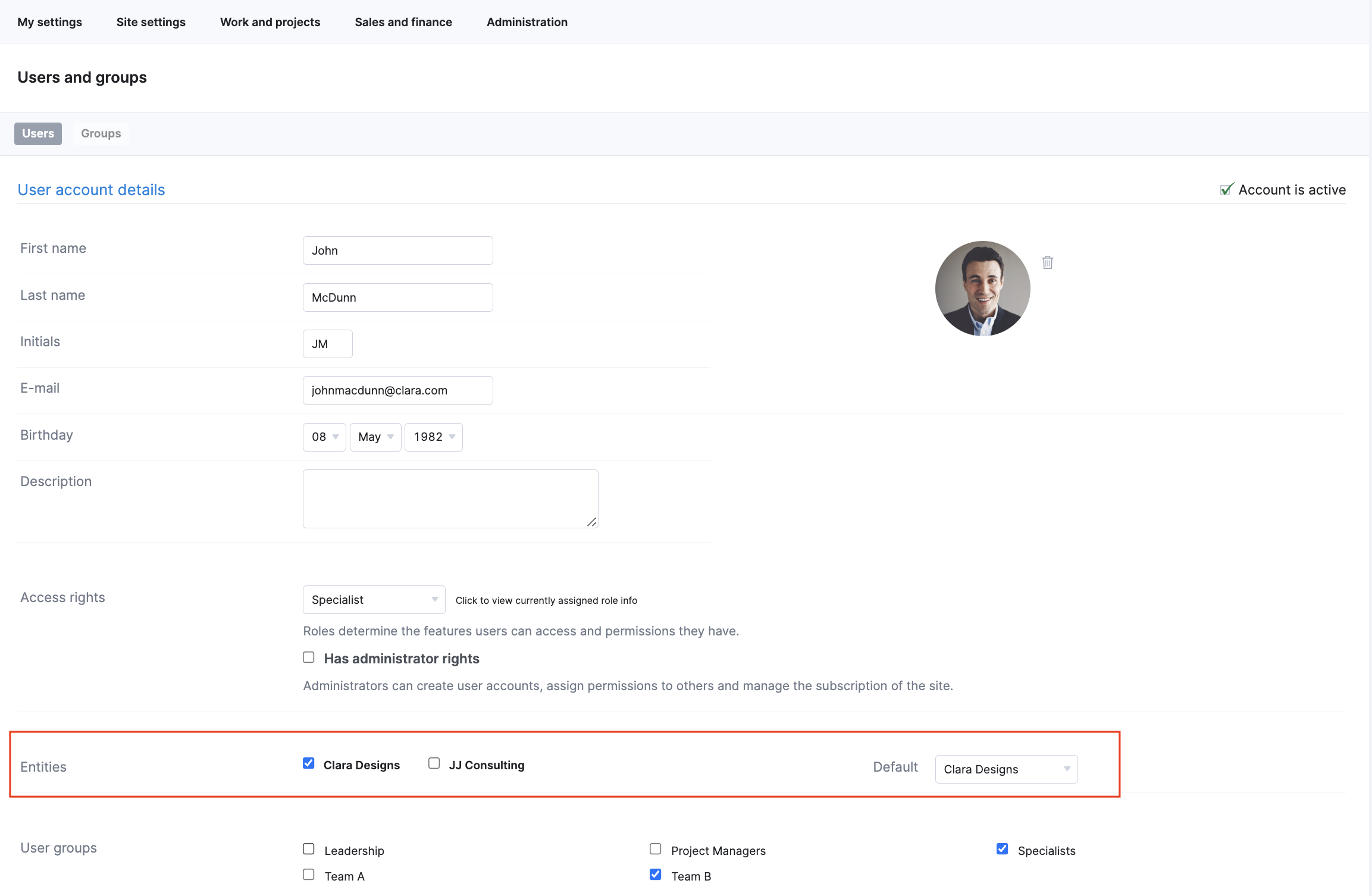Toggle the Account is active checkmark
This screenshot has width=1372, height=896.
coord(1227,189)
